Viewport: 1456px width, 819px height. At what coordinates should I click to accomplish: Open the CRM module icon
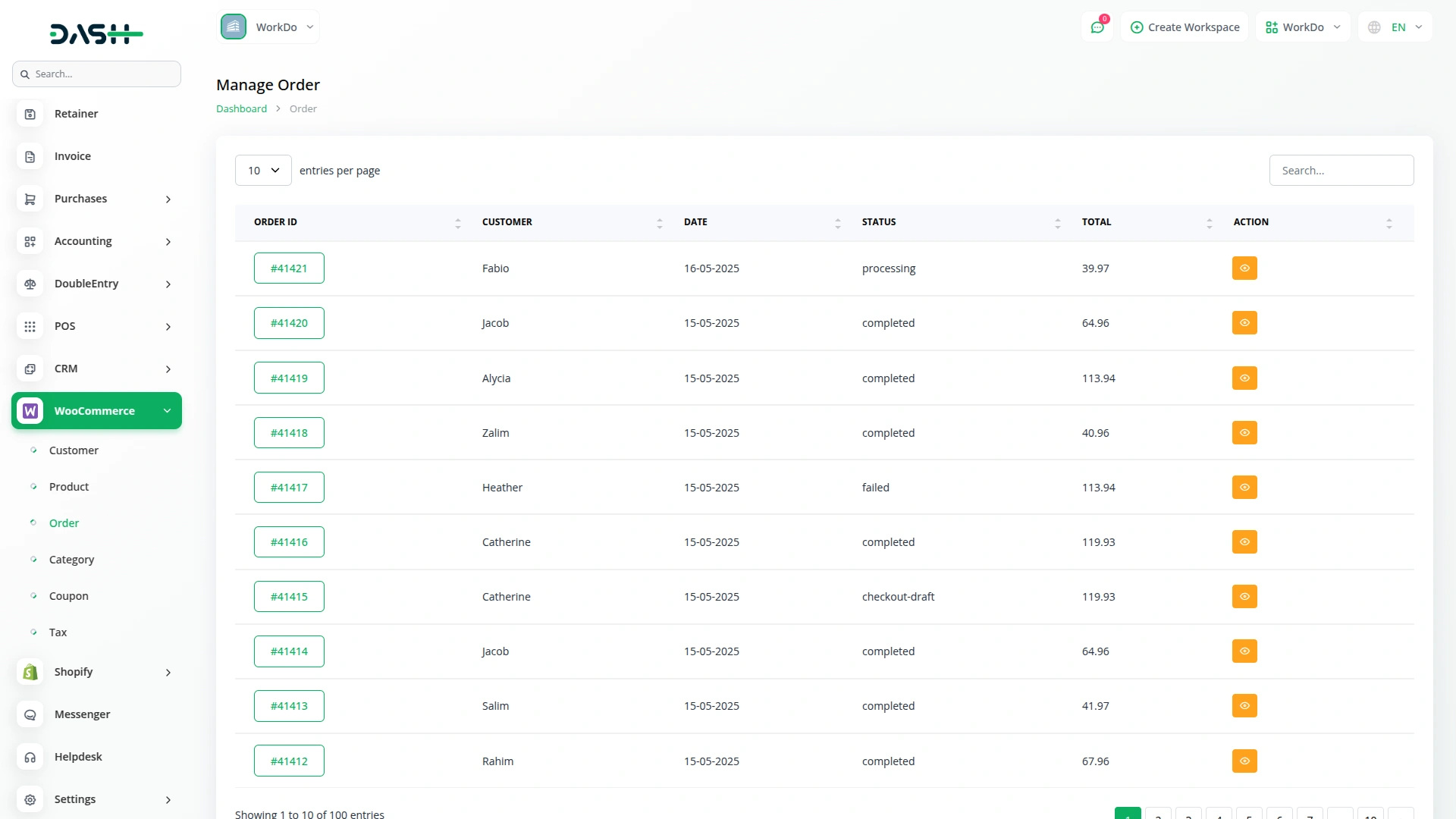(x=30, y=369)
